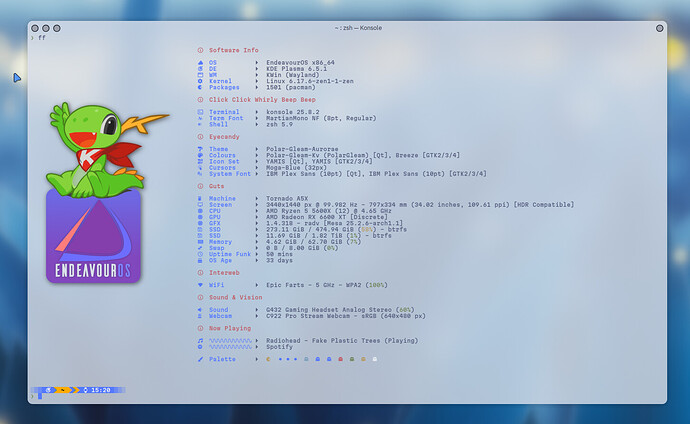690x424 pixels.
Task: Click the 15:20 clock in the prompt
Action: (x=101, y=390)
